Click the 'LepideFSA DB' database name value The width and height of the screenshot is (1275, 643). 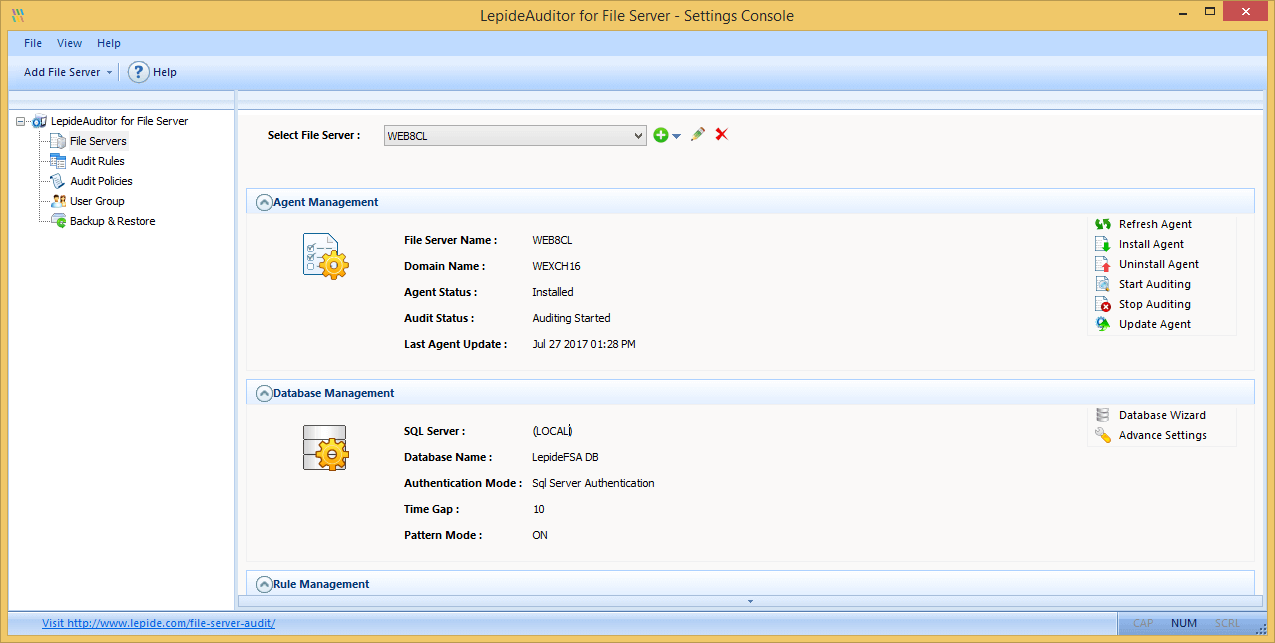(565, 457)
